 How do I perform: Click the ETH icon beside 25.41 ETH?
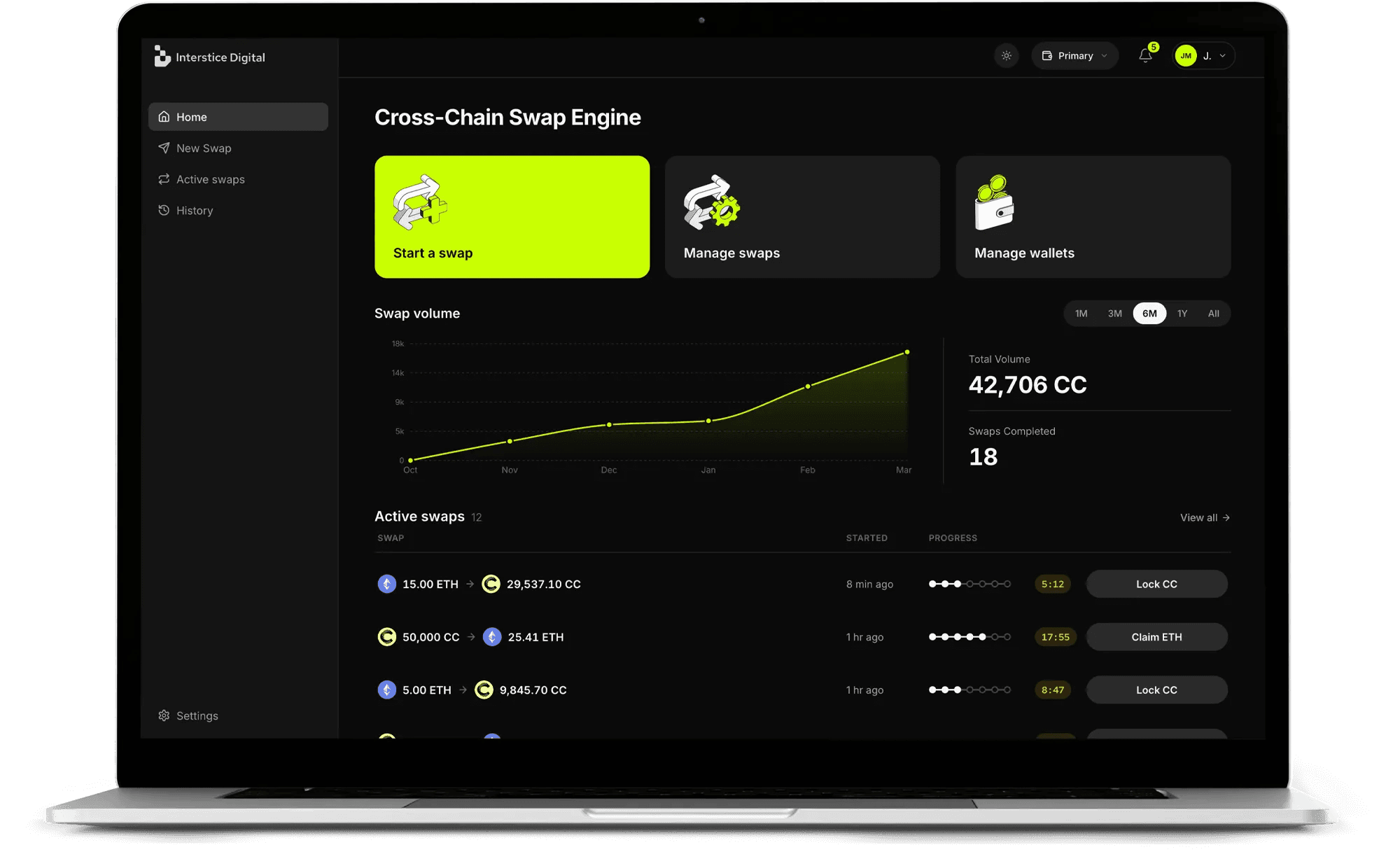(493, 637)
